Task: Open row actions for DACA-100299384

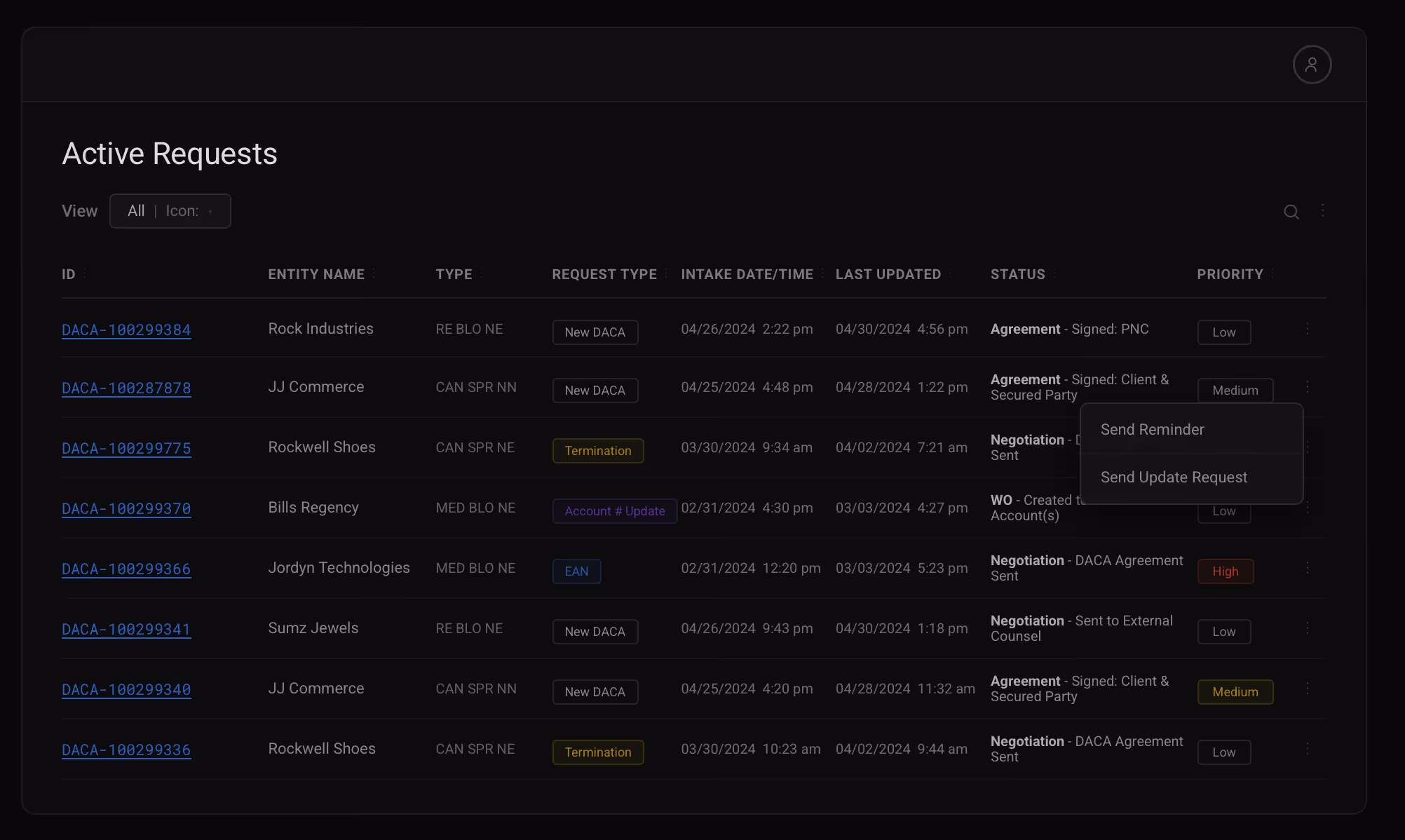Action: (x=1308, y=329)
